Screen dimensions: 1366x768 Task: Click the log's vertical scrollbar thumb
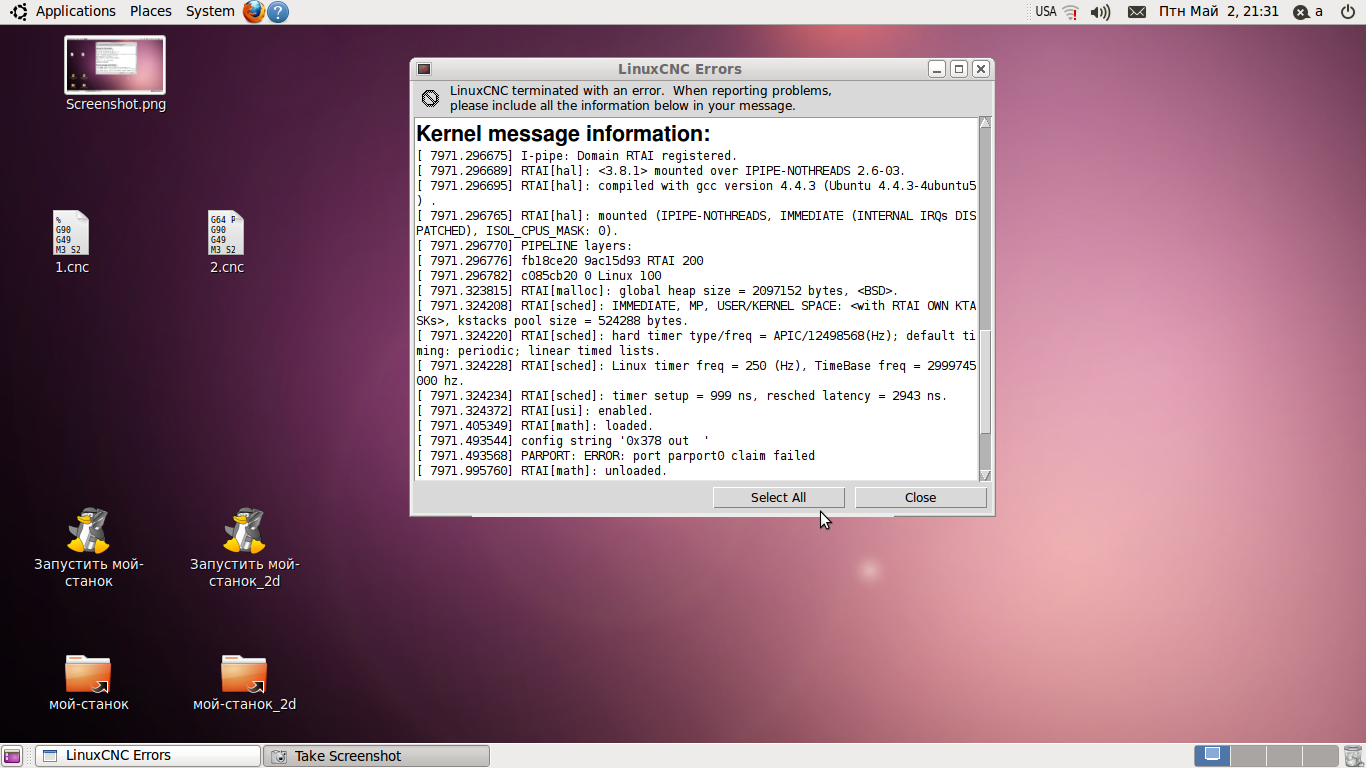coord(985,382)
